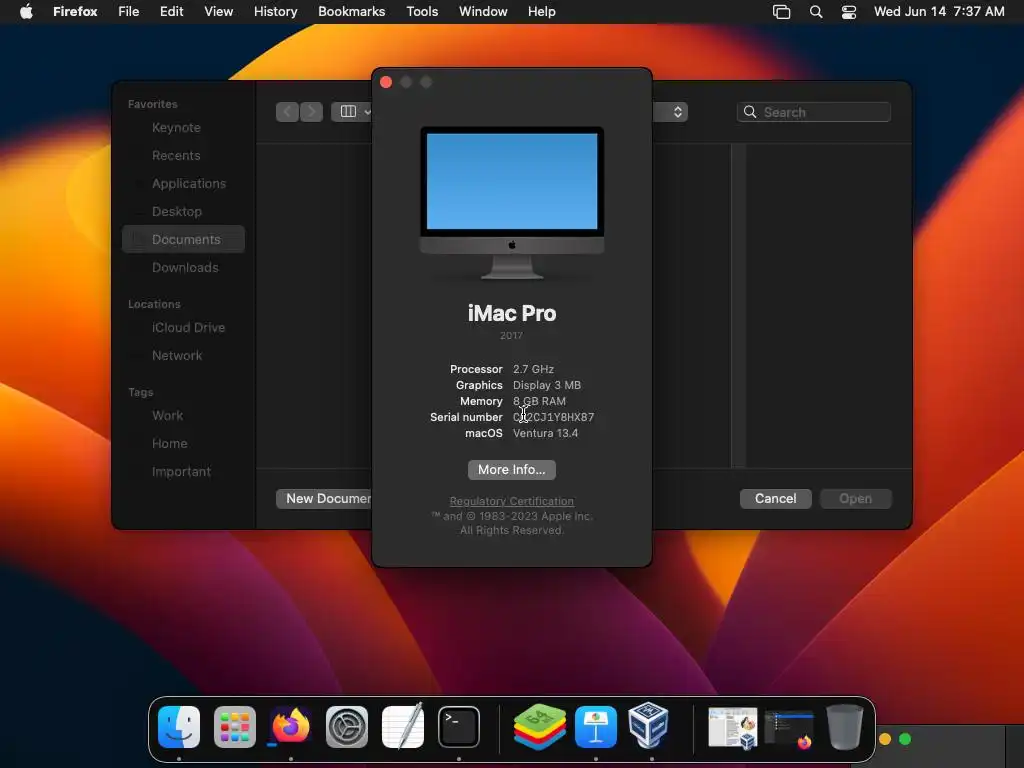This screenshot has width=1024, height=768.
Task: Click the 'Ventura 13.4' macOS version text
Action: click(545, 433)
